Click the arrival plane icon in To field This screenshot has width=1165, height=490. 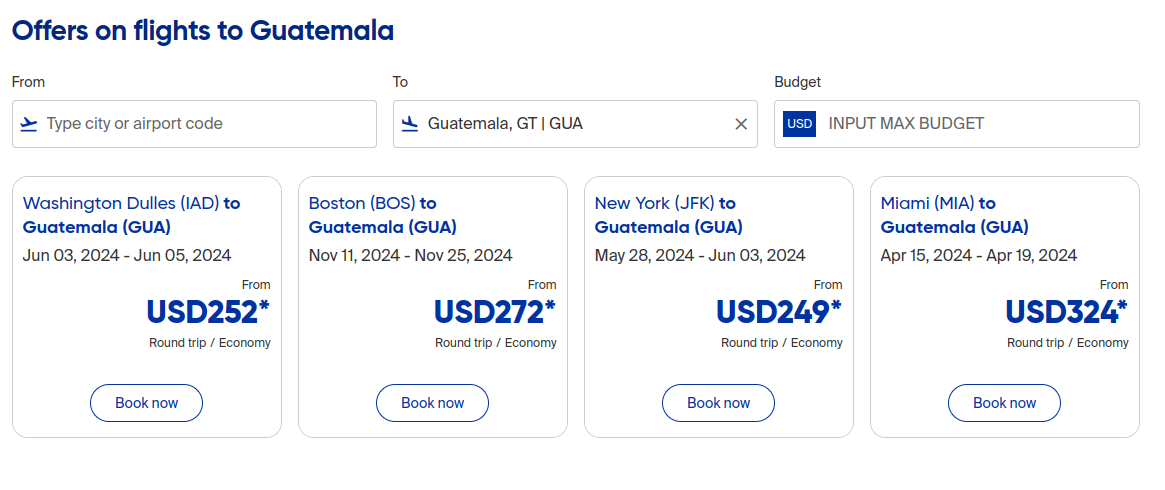[410, 124]
